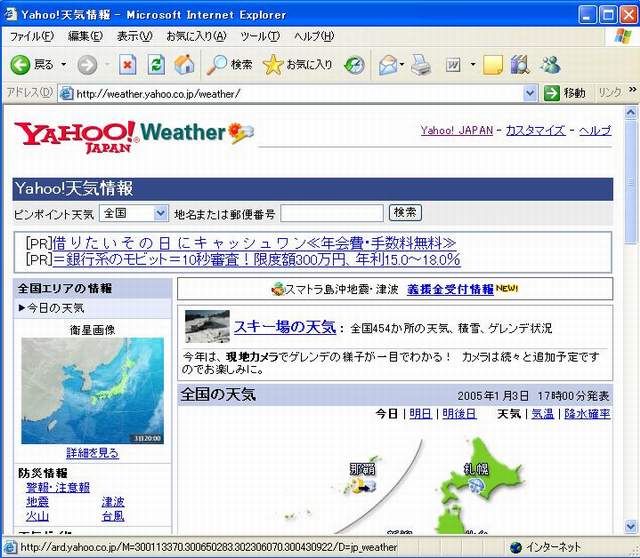The width and height of the screenshot is (640, 558).
Task: Click the Sapporo (札幌) weather icon on the map
Action: click(476, 485)
